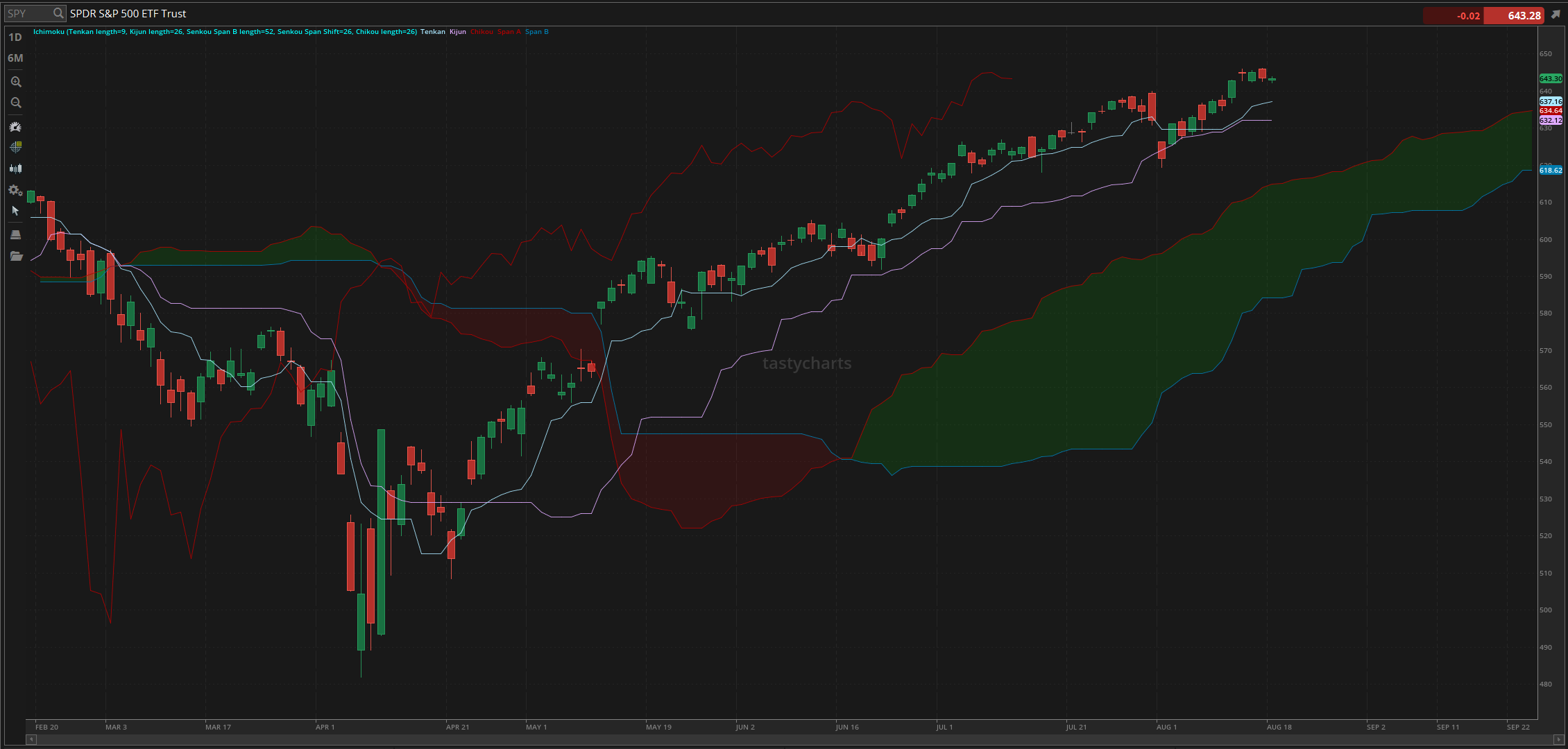
Task: Click the save drive icon
Action: (x=15, y=234)
